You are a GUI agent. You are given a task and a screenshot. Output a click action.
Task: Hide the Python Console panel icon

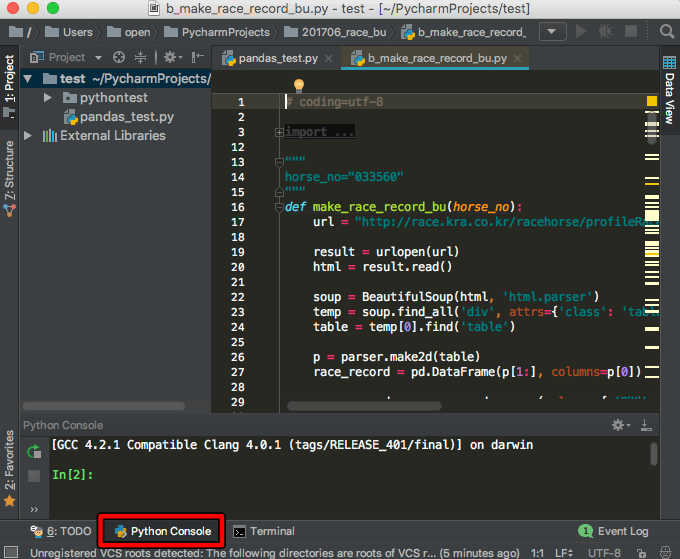pos(646,425)
